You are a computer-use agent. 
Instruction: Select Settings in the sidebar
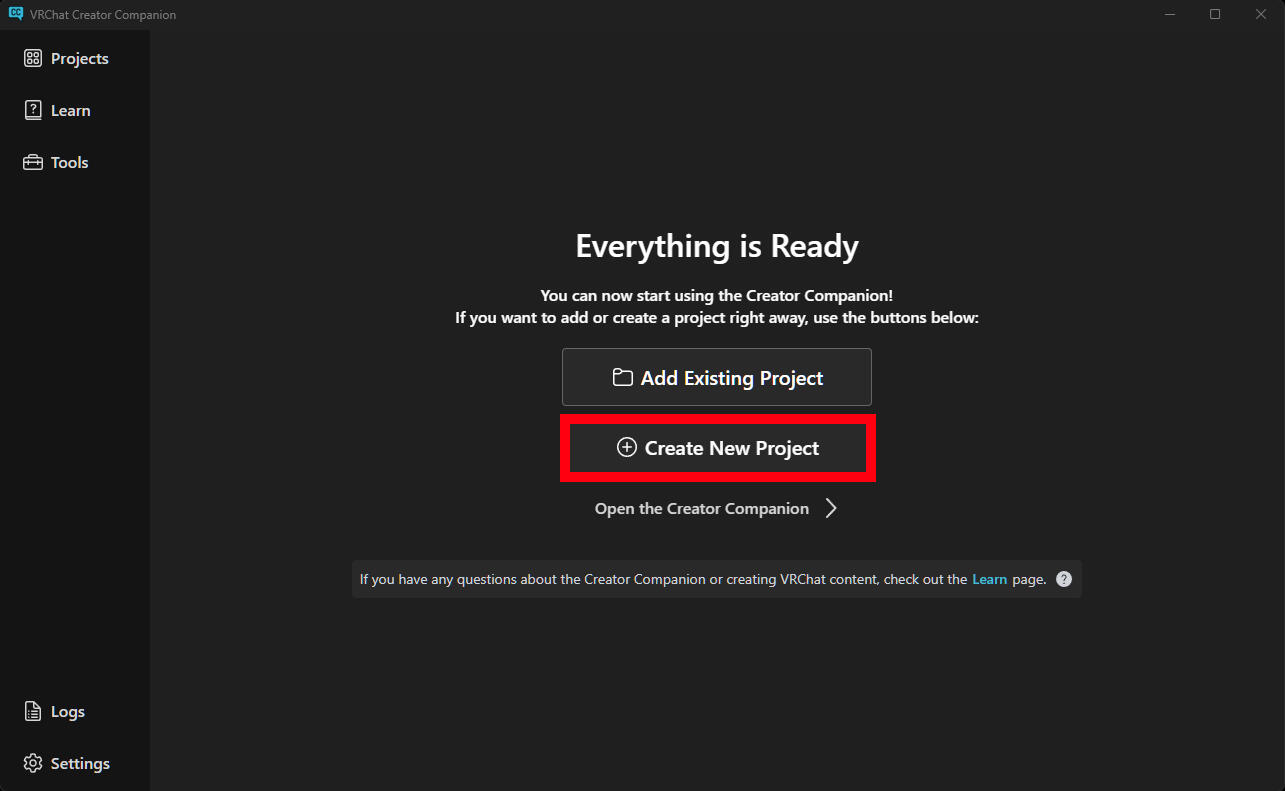[80, 764]
